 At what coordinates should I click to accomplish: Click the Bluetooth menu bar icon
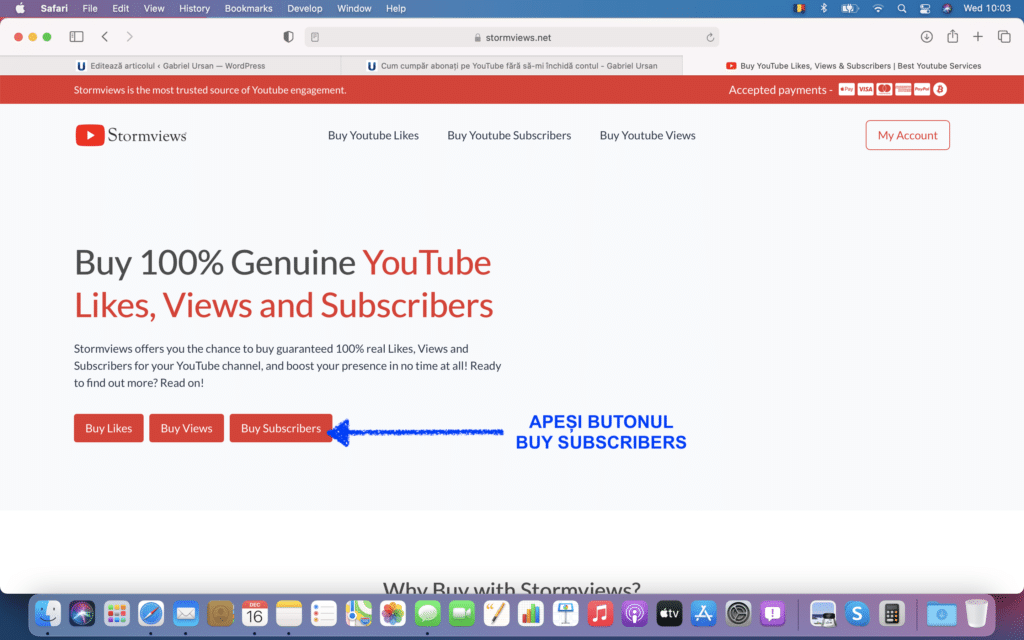point(824,8)
